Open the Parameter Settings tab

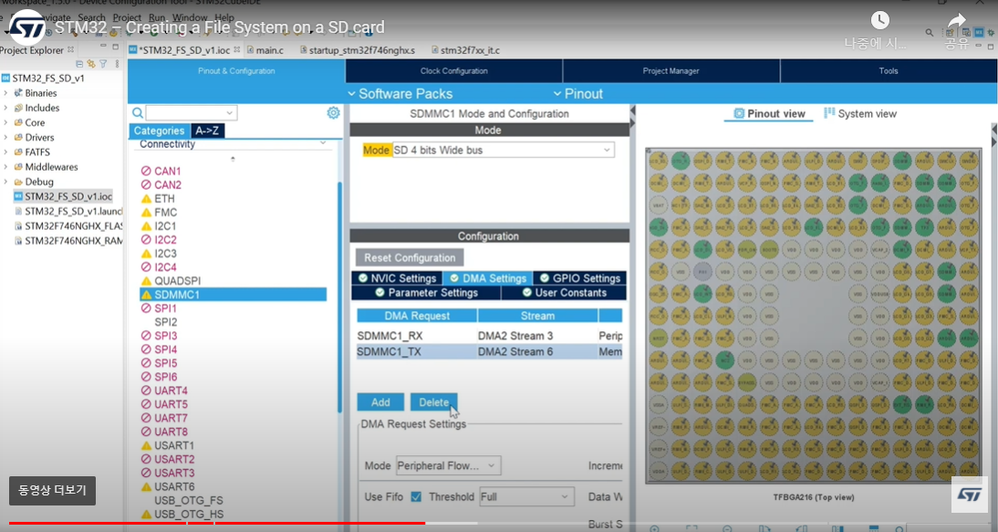426,293
